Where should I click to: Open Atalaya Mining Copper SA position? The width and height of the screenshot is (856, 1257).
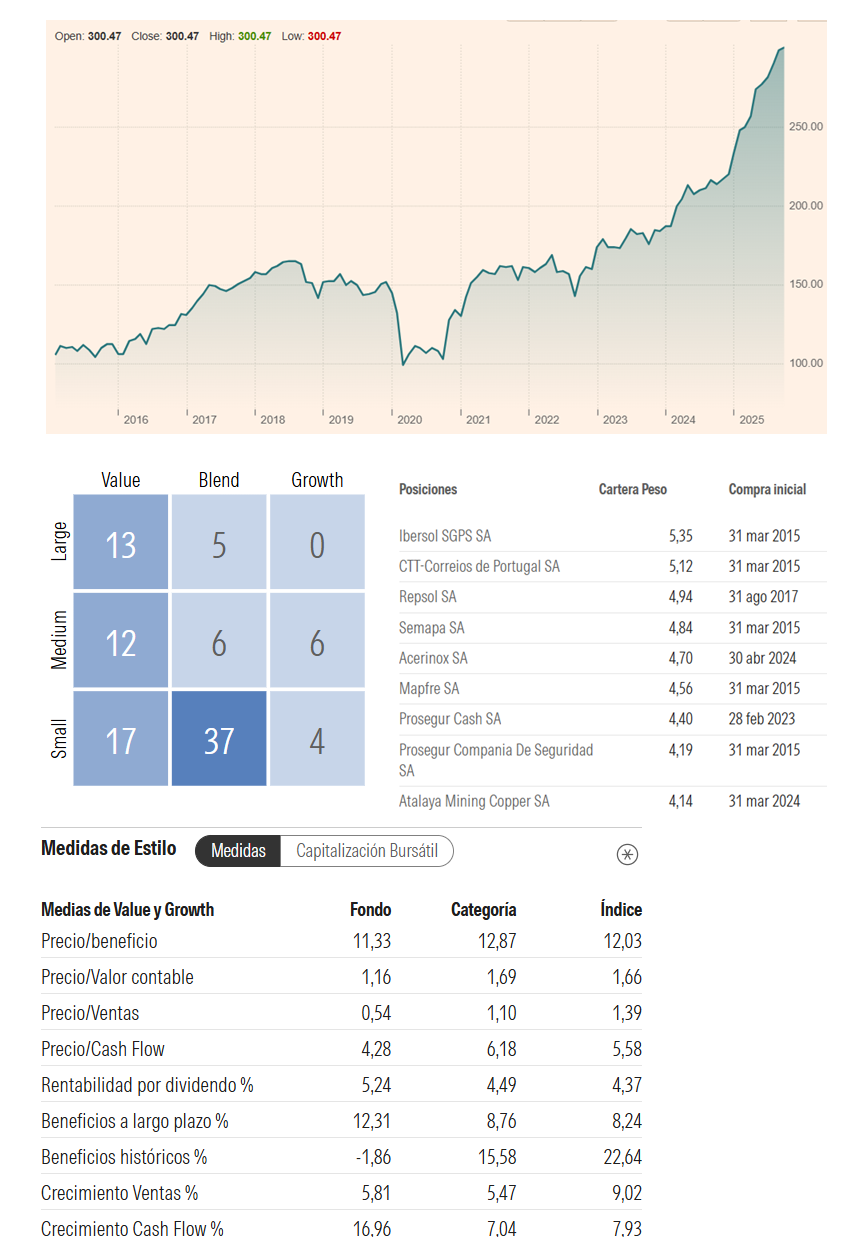coord(474,801)
